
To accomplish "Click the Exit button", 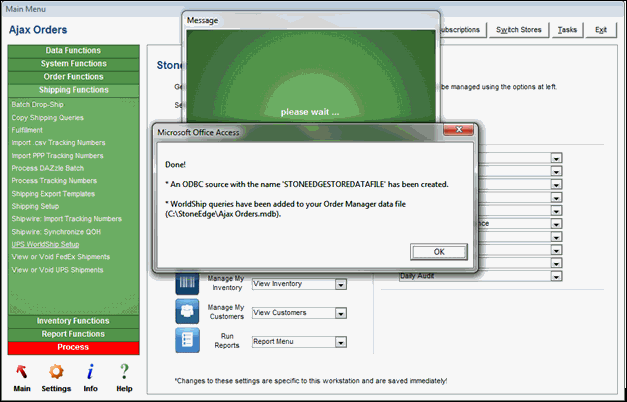I will click(601, 30).
